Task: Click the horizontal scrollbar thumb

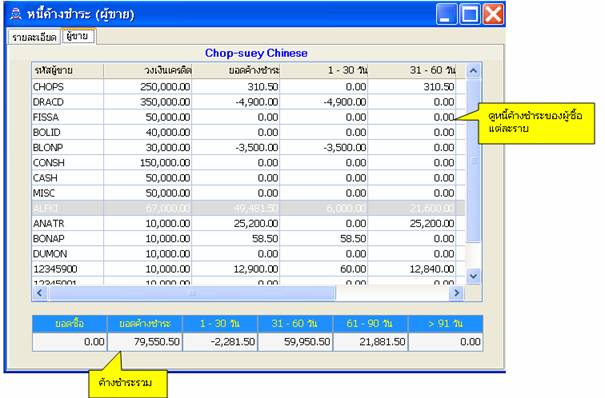Action: pyautogui.click(x=192, y=293)
